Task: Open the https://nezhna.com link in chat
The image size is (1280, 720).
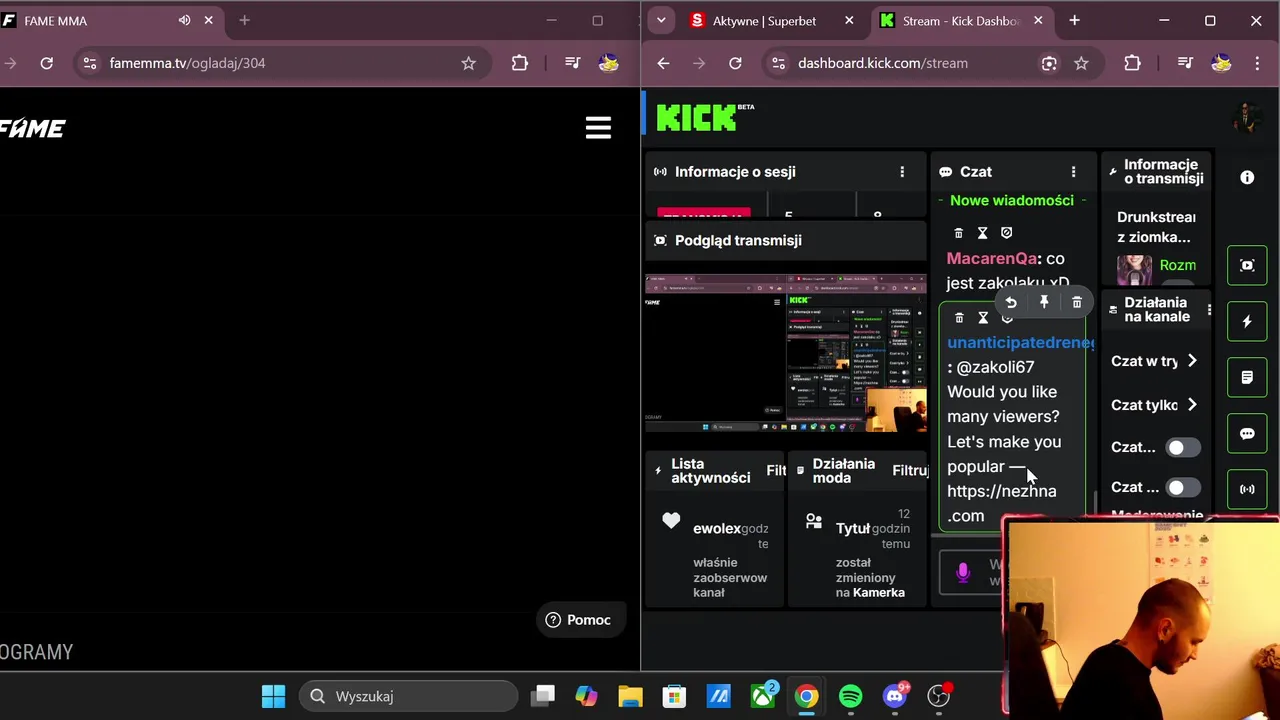Action: coord(1001,503)
